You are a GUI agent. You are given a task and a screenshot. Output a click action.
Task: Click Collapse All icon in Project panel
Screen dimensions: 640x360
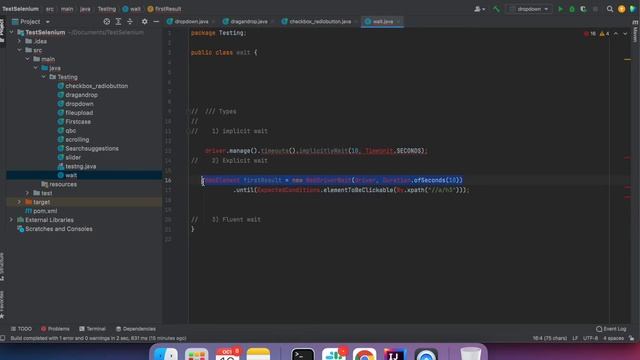(x=130, y=22)
